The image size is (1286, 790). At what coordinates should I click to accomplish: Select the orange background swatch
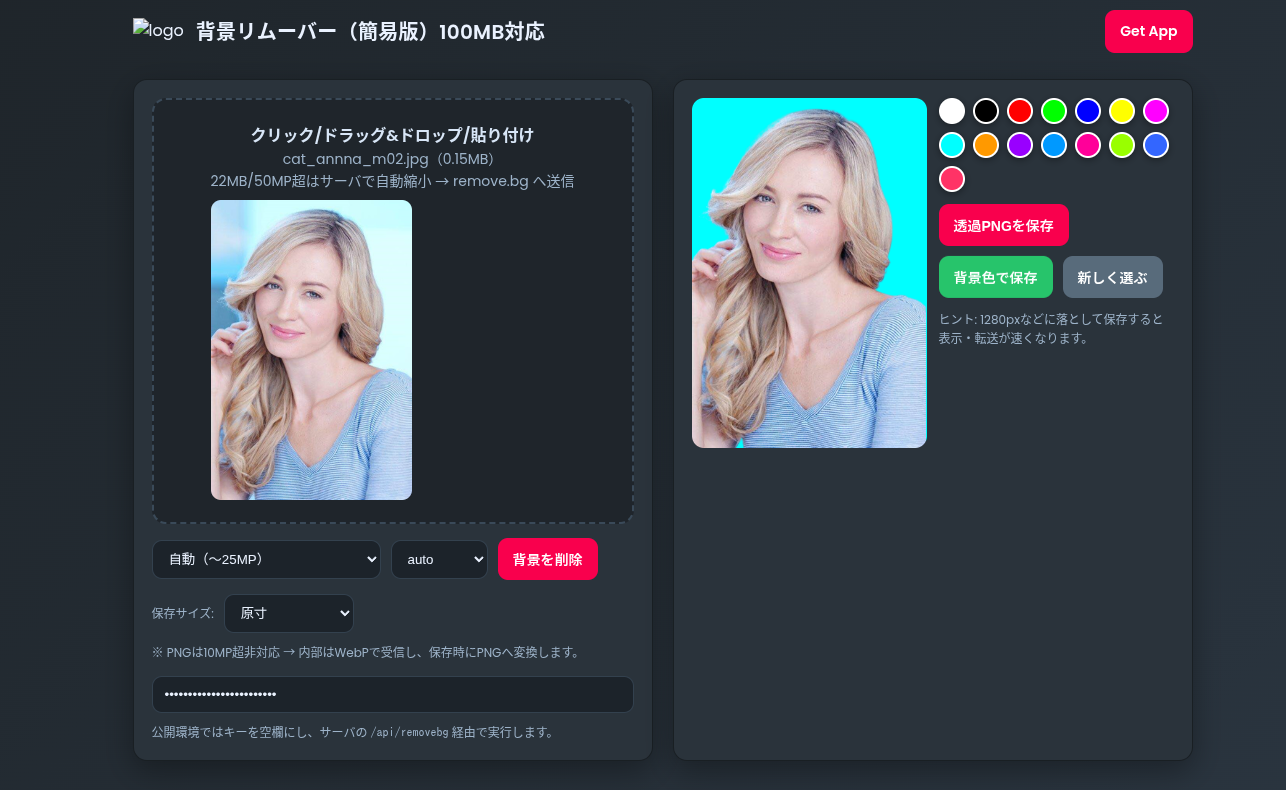click(x=986, y=145)
